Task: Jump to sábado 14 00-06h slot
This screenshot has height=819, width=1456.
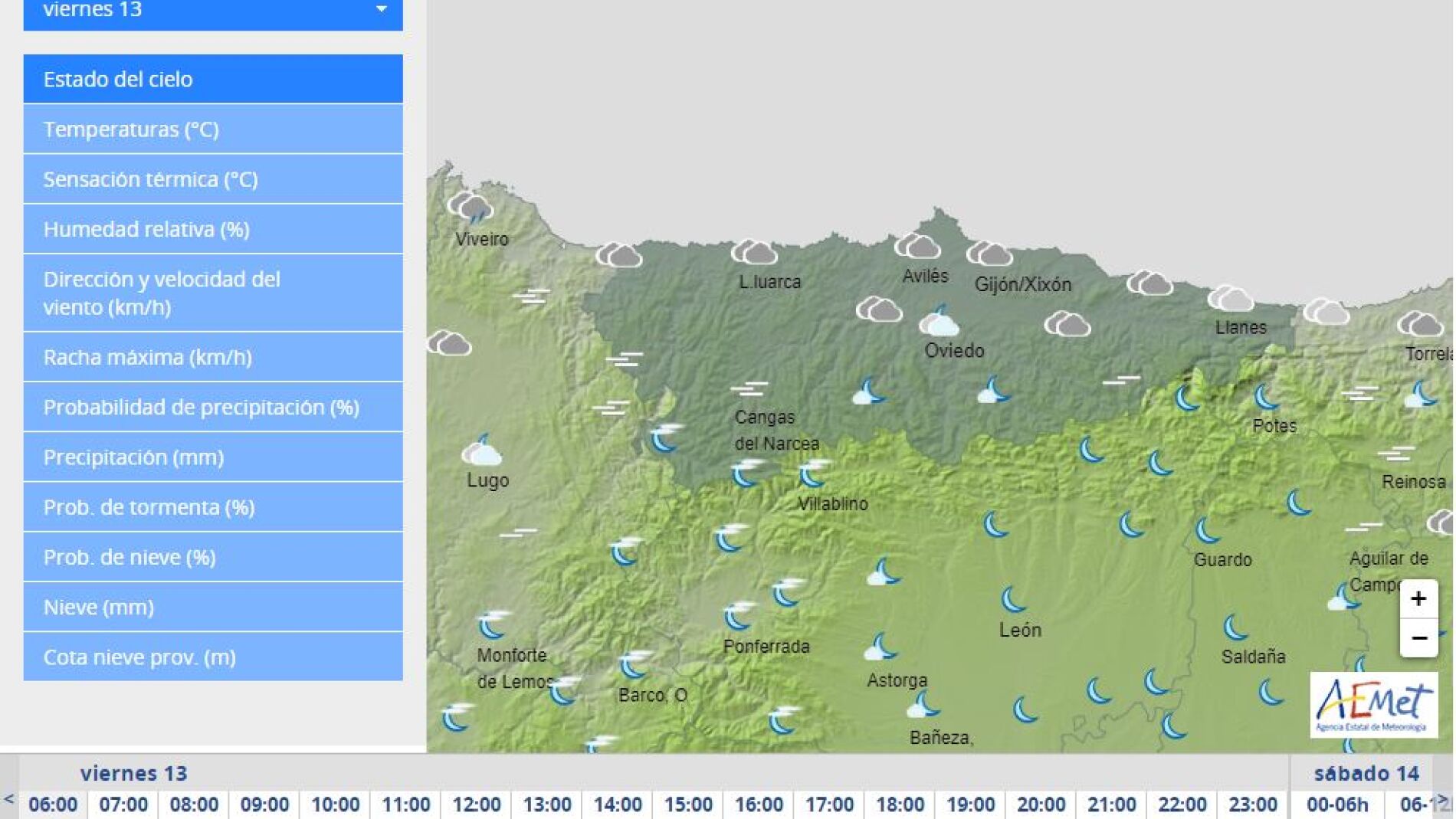Action: (1337, 804)
